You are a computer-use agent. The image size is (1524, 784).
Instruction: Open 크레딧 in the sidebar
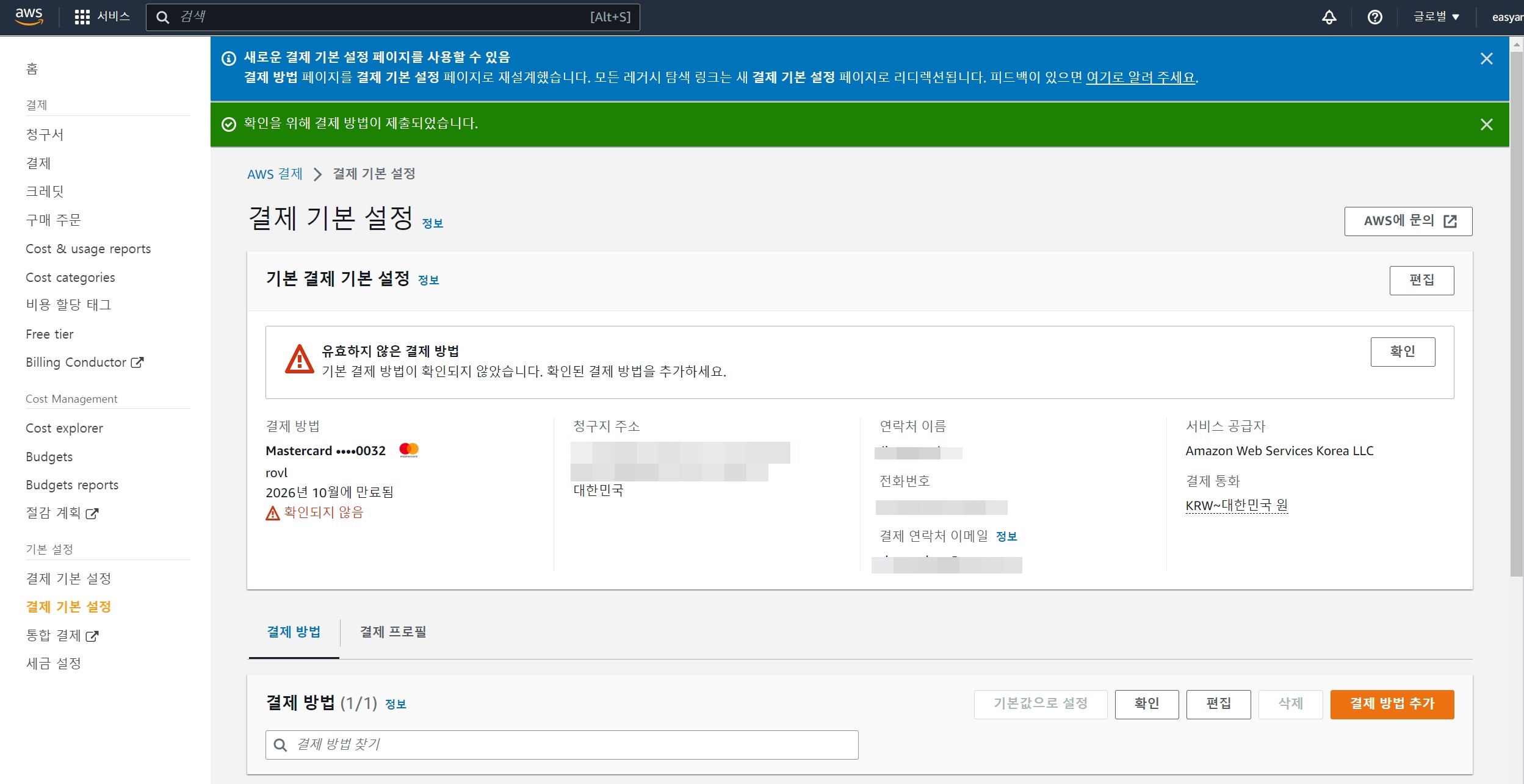point(45,192)
